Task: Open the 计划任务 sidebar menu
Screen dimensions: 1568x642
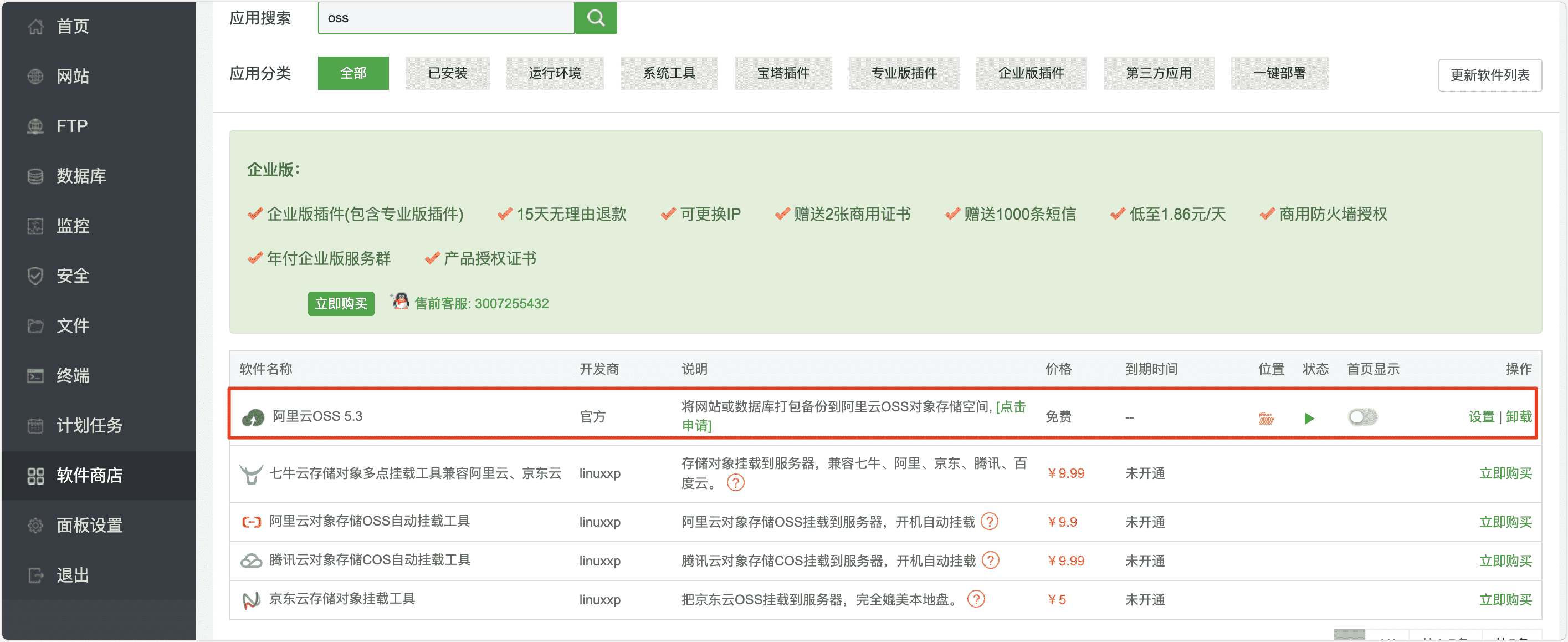Action: coord(99,425)
